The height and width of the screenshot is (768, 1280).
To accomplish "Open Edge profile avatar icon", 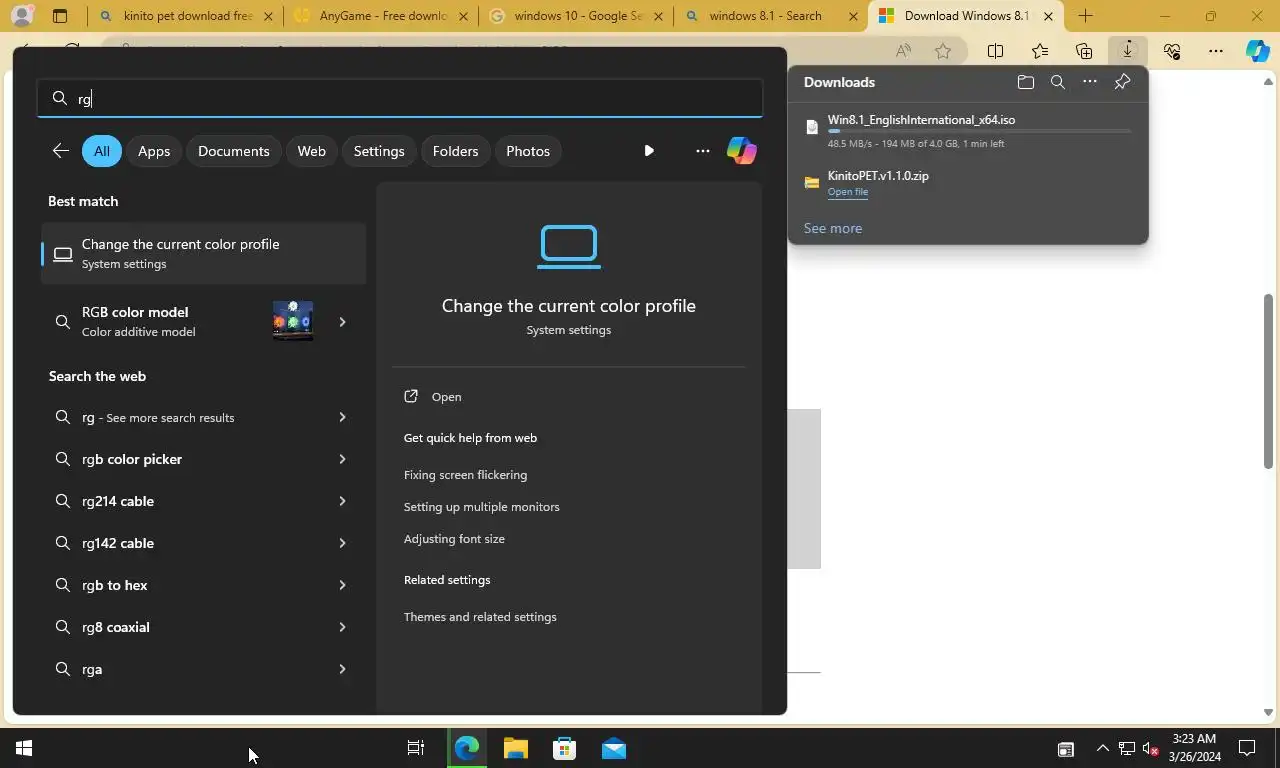I will click(x=21, y=16).
